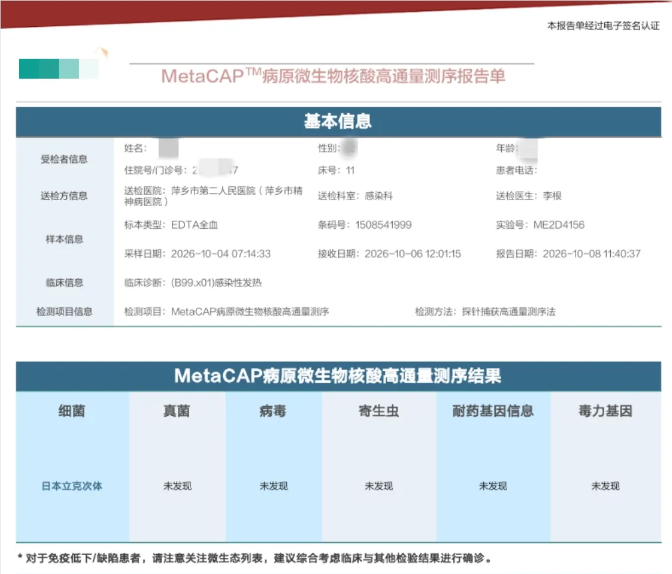Click the '病毒' column heading
Viewport: 672px width, 574px height.
click(273, 411)
